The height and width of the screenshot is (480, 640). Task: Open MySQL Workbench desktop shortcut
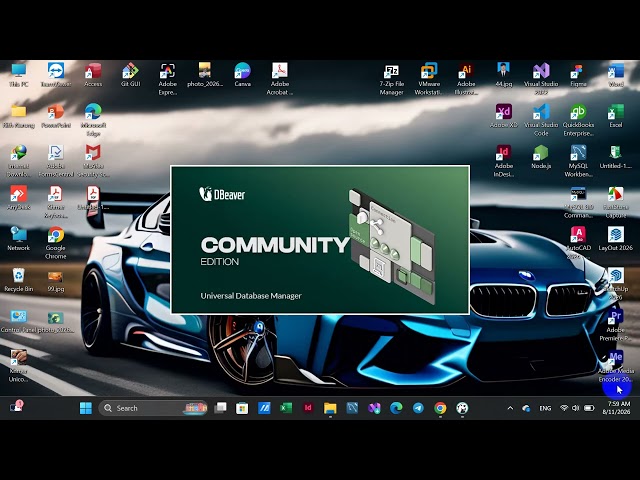click(578, 161)
